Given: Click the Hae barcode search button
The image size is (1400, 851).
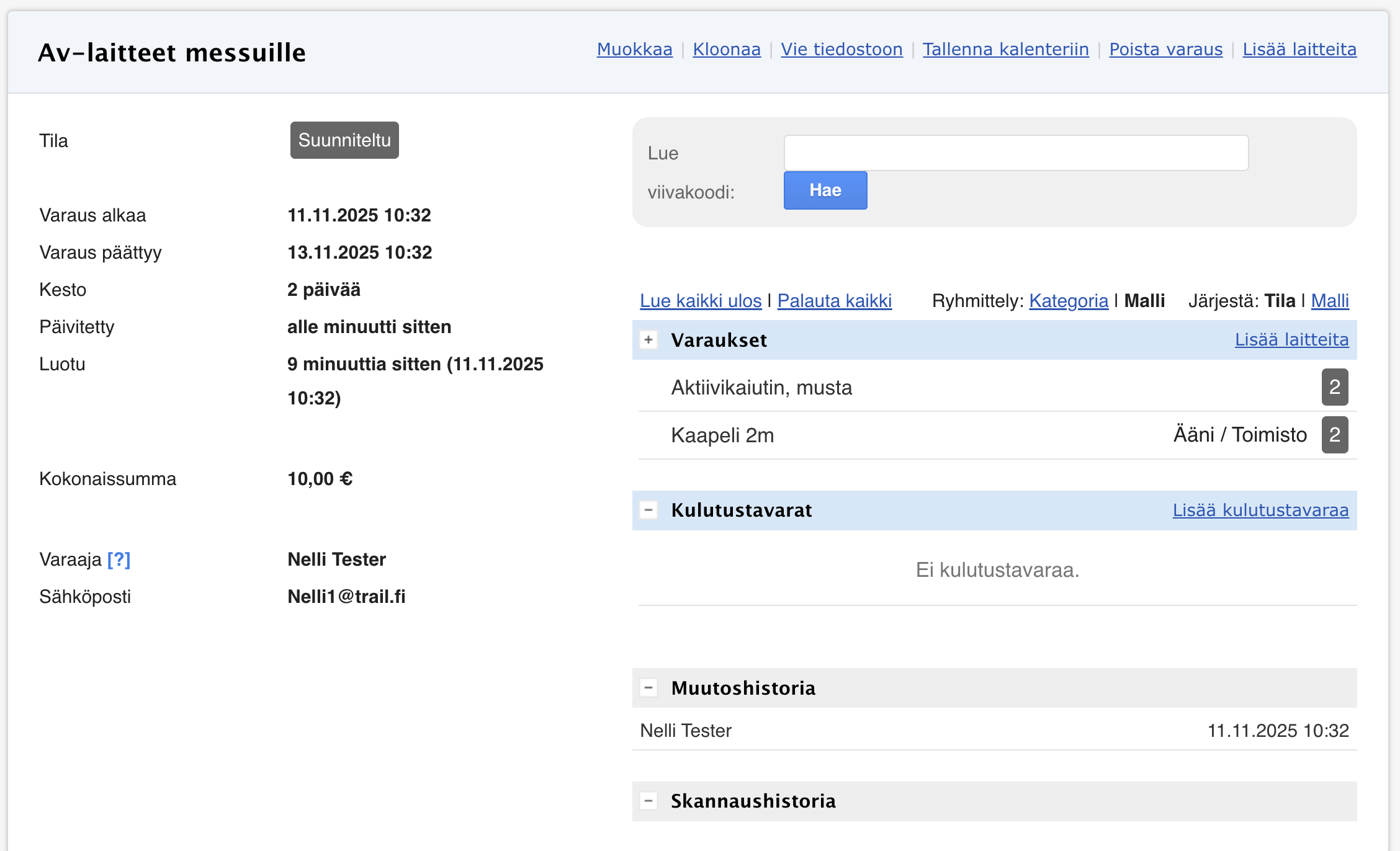Looking at the screenshot, I should pyautogui.click(x=825, y=190).
